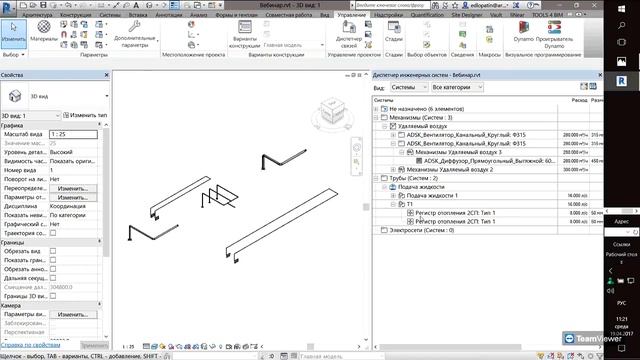
Task: Click the Масштаб вида 1 : 25 field
Action: point(73,134)
